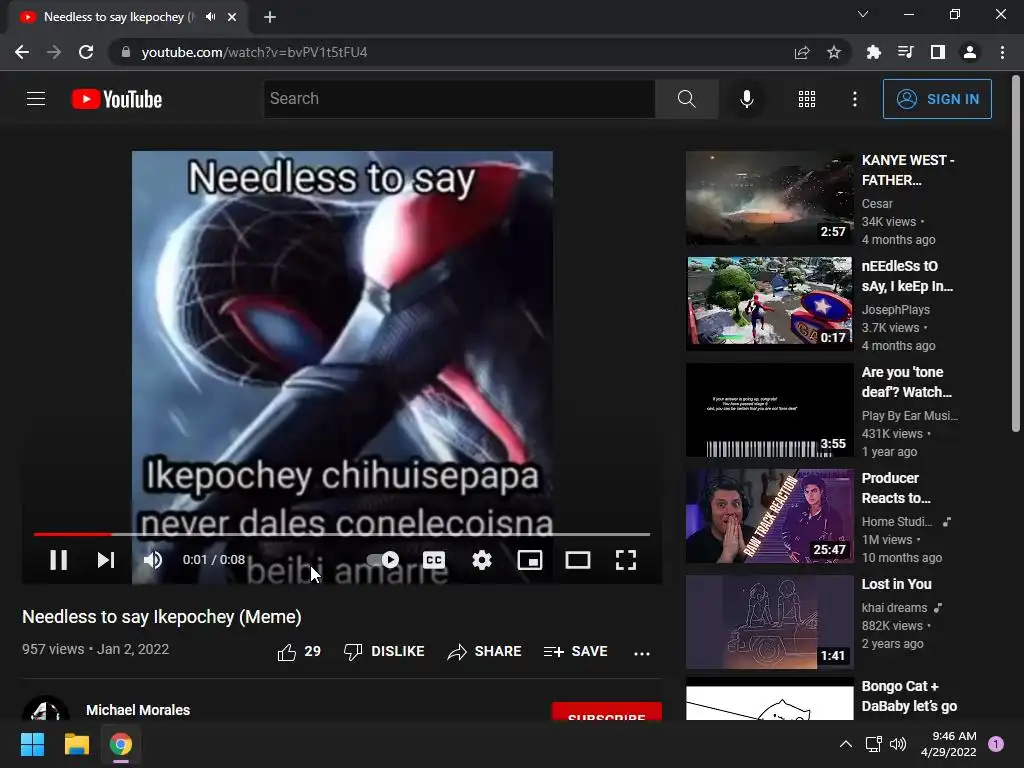Open more actions ellipsis under video
The height and width of the screenshot is (768, 1024).
642,652
